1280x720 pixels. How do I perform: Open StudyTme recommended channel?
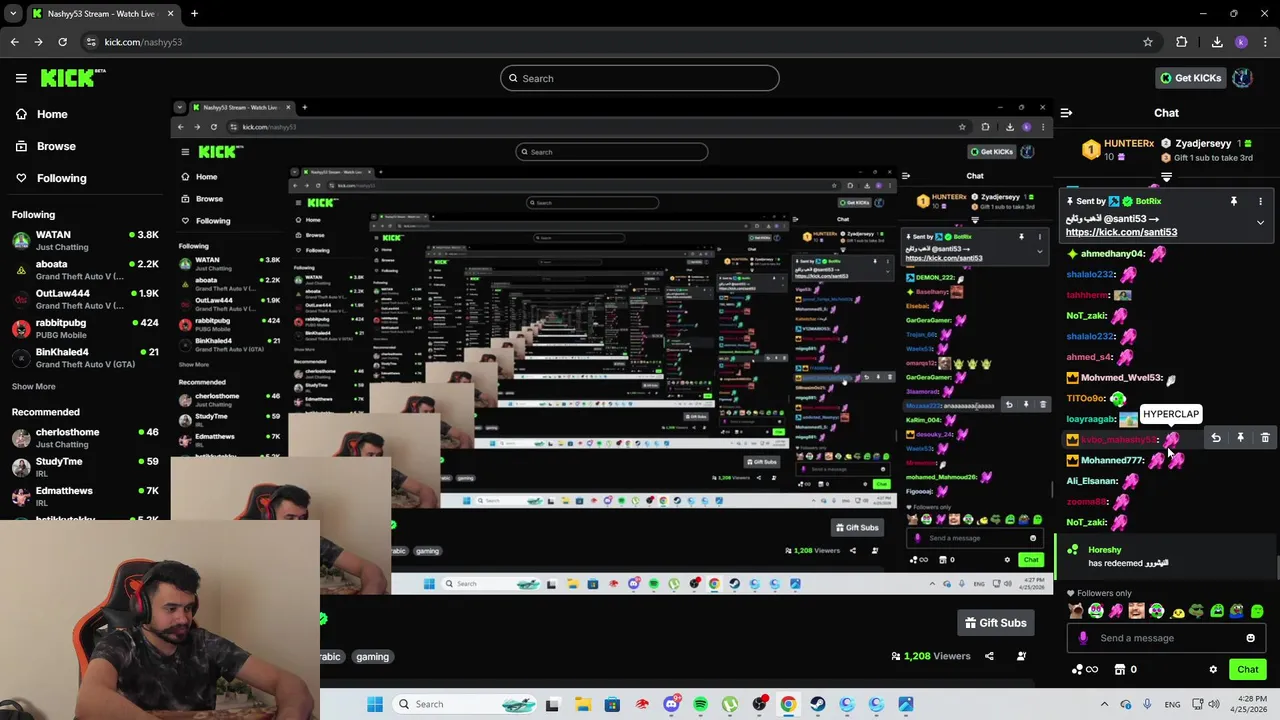(x=85, y=467)
